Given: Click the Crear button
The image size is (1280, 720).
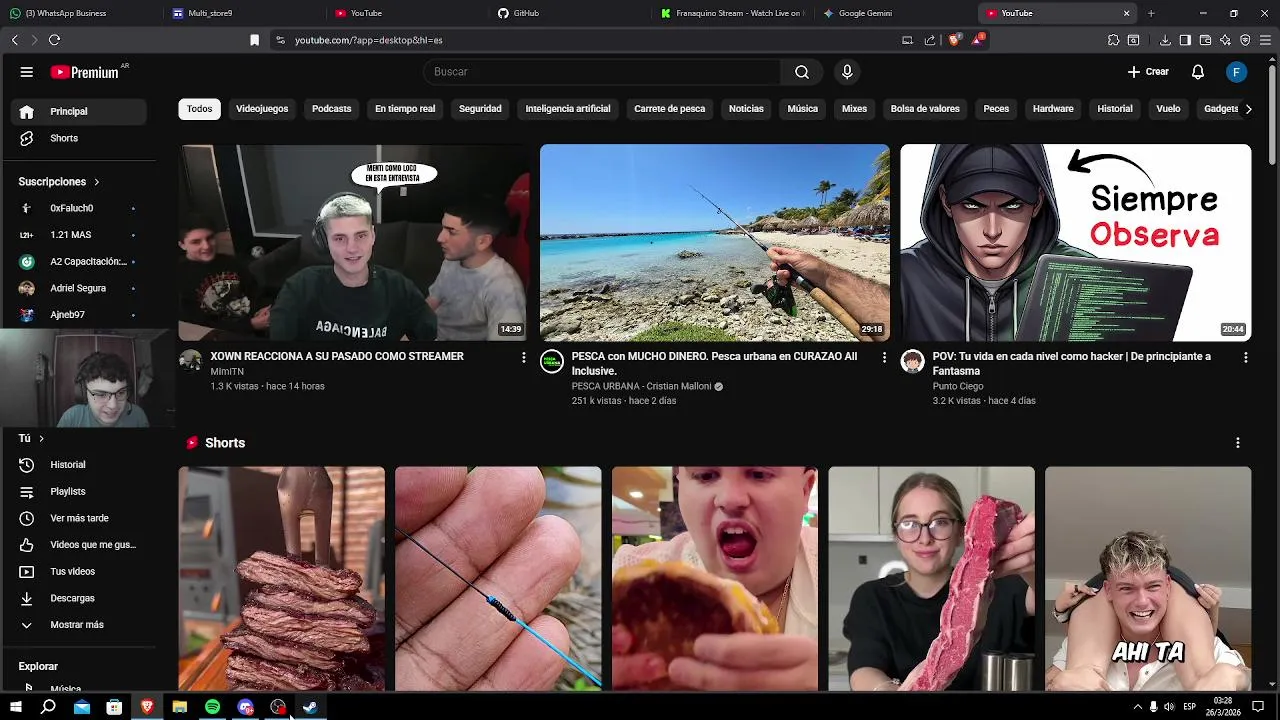Looking at the screenshot, I should coord(1148,72).
